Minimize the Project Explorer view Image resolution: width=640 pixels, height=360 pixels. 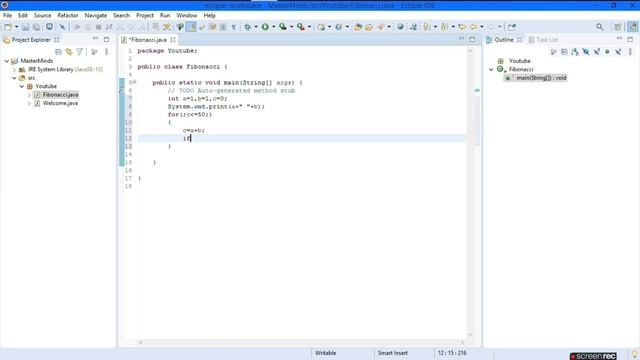pyautogui.click(x=95, y=39)
